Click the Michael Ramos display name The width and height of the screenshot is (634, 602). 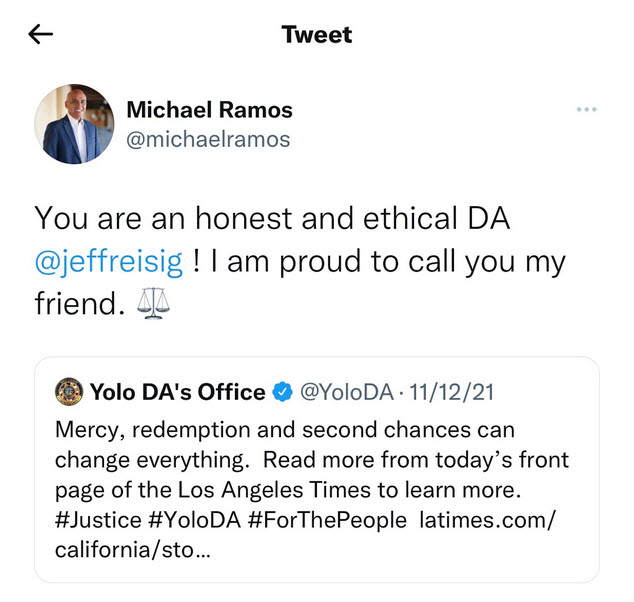coord(209,110)
